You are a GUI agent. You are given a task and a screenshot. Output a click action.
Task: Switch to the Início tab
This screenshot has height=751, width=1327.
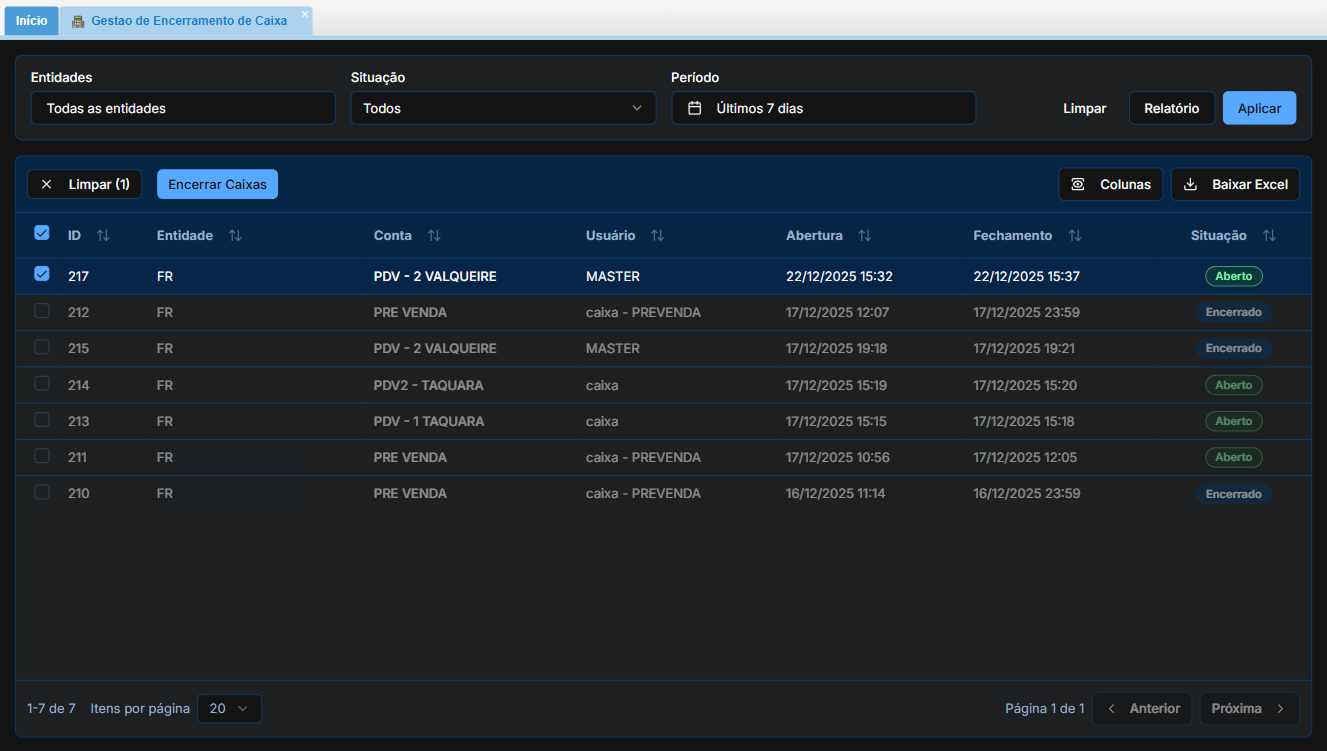31,20
